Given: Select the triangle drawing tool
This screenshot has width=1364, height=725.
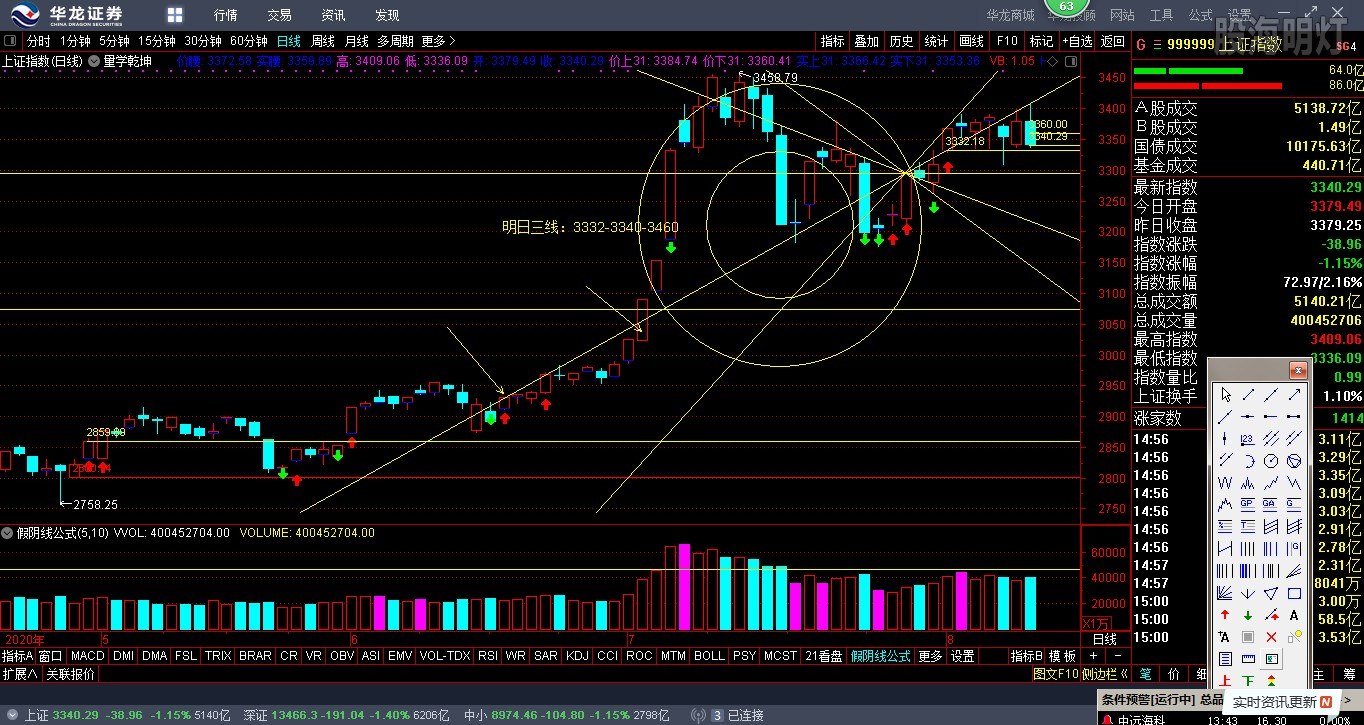Looking at the screenshot, I should point(1271,594).
